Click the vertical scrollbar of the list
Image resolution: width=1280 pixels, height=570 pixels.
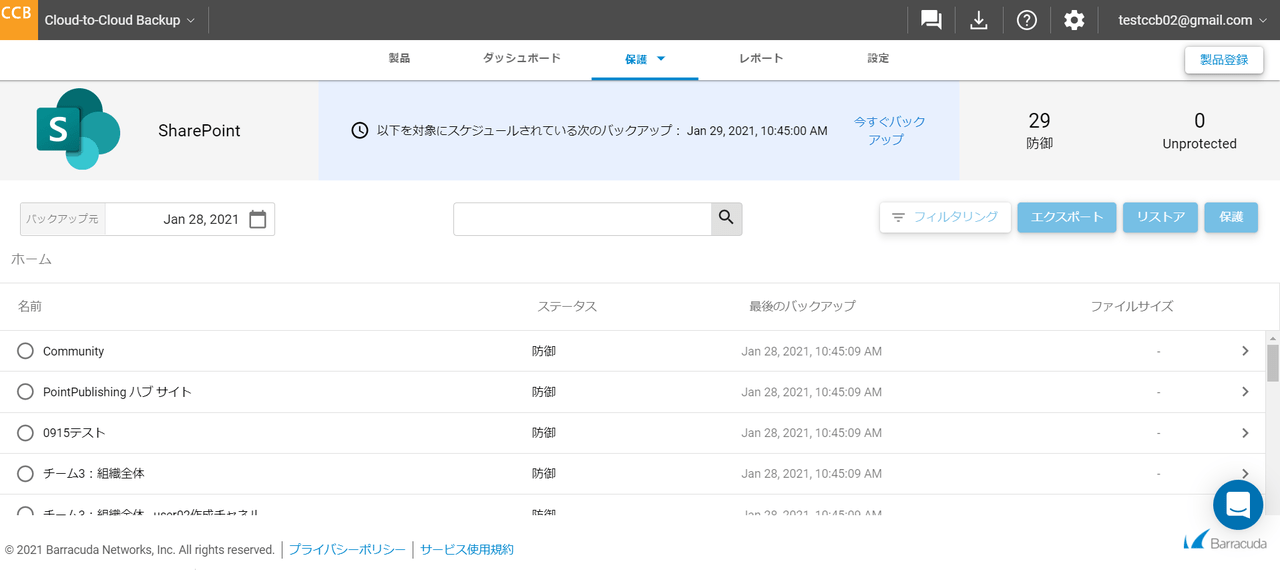(x=1272, y=362)
